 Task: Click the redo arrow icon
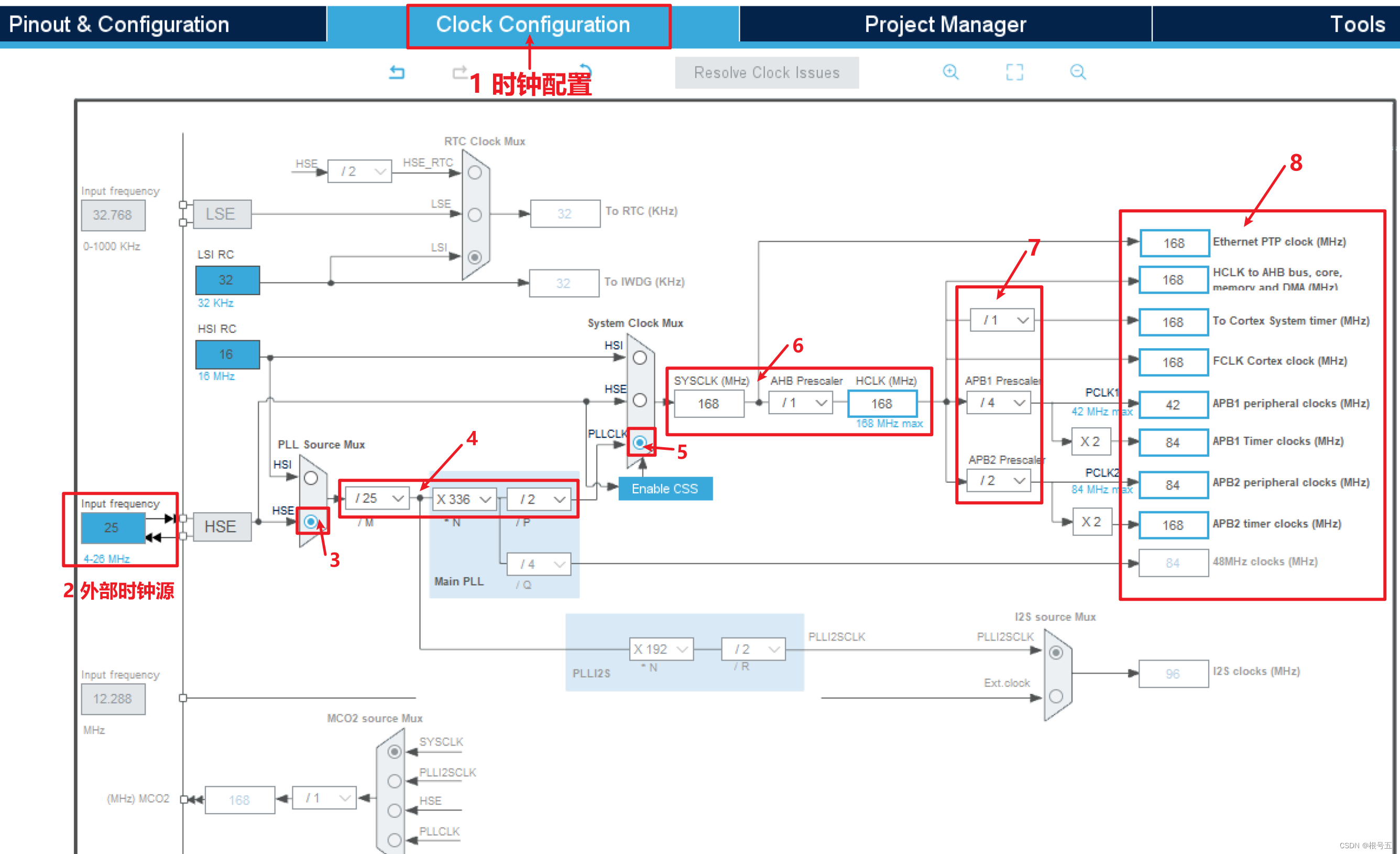(x=459, y=72)
